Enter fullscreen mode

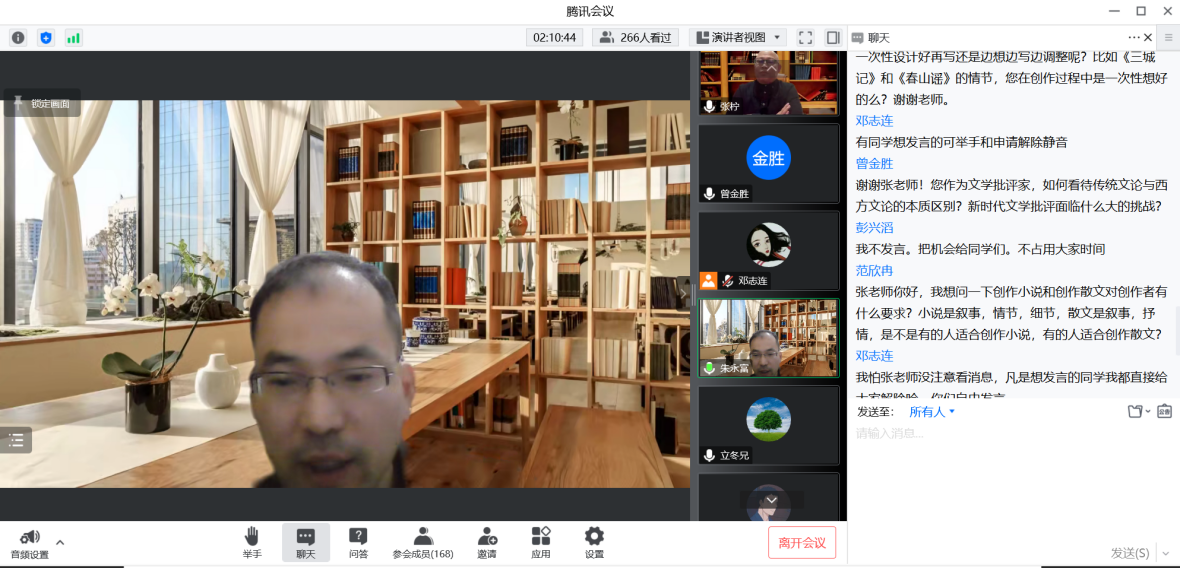click(x=805, y=38)
